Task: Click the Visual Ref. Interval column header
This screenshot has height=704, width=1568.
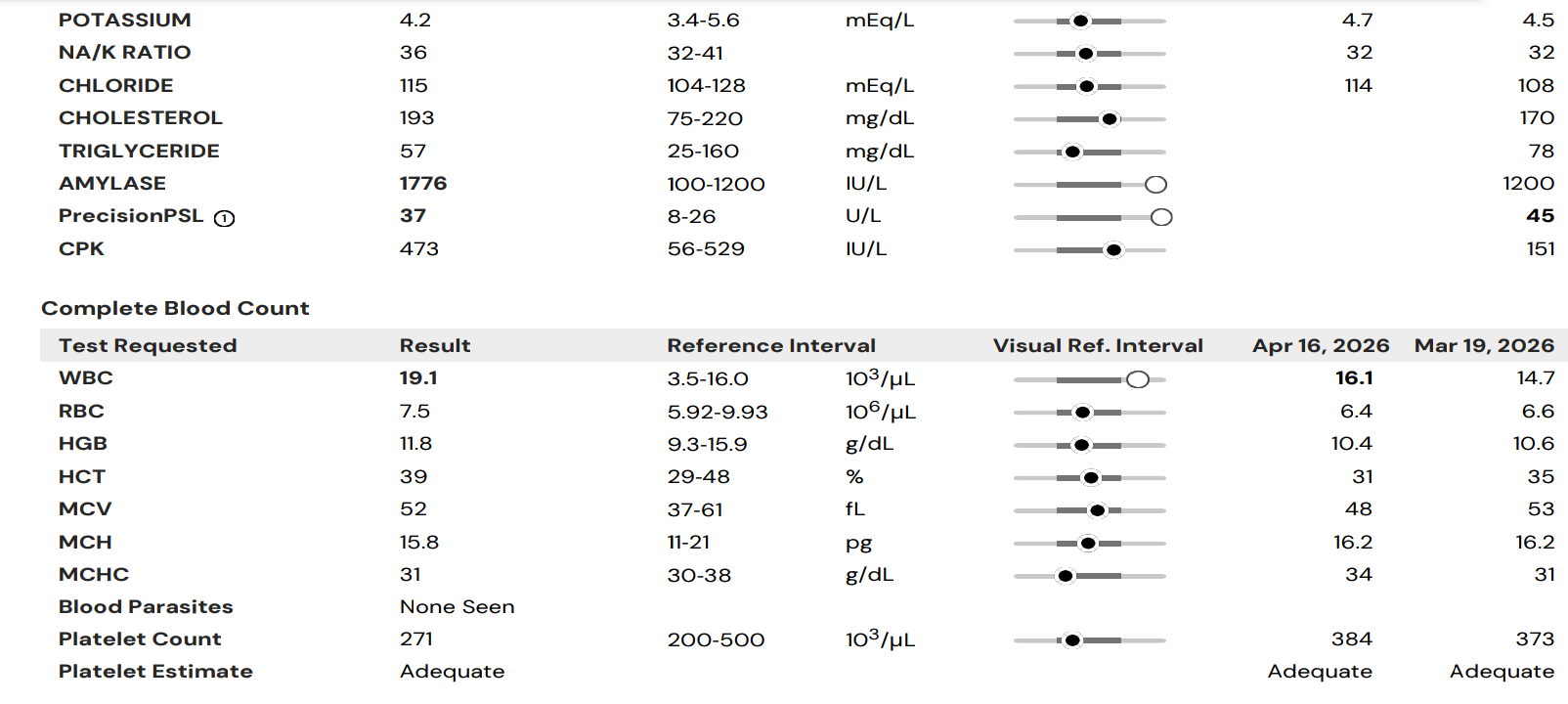Action: [x=1098, y=345]
